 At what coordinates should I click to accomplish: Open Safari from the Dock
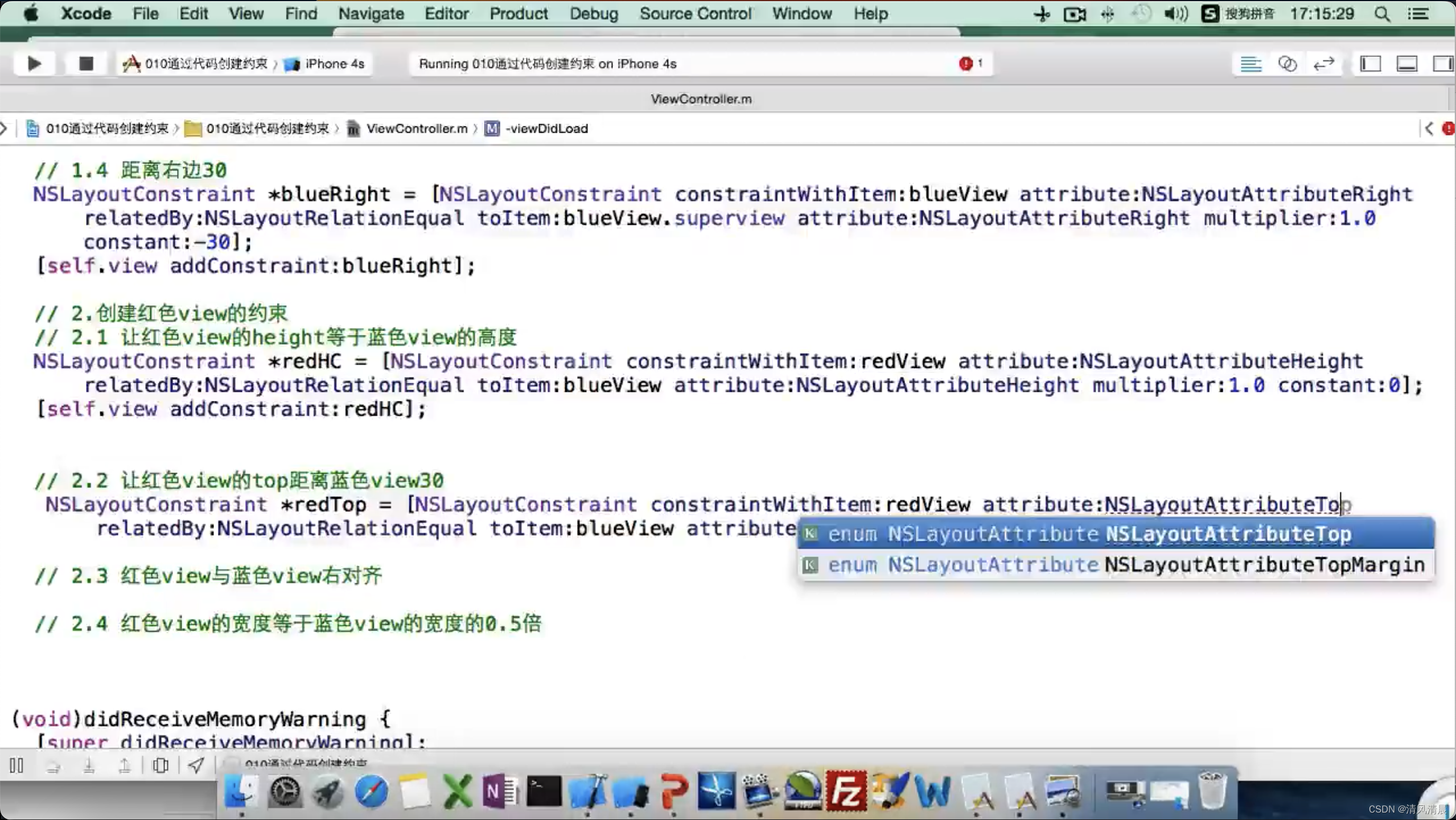371,792
